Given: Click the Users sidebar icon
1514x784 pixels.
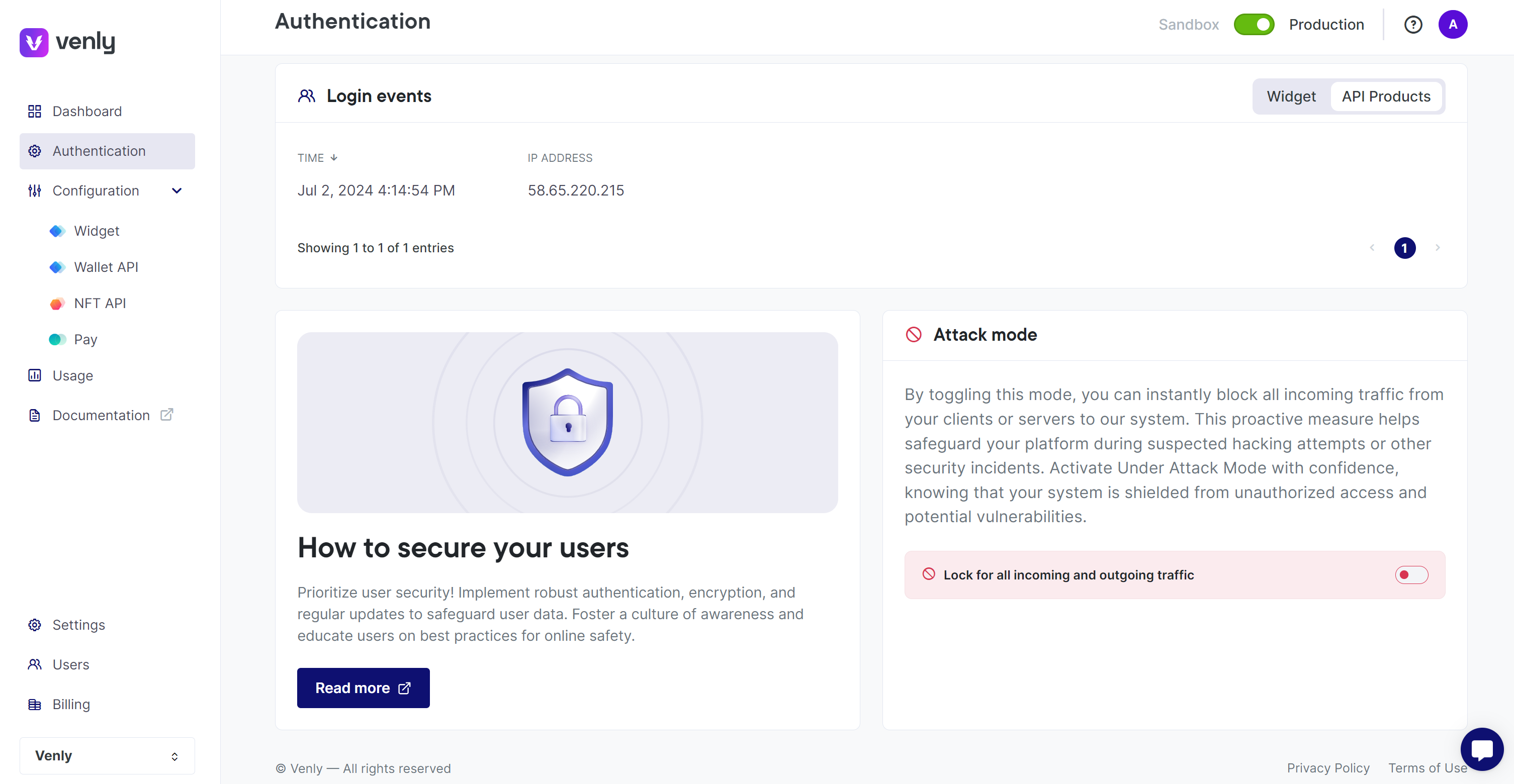Looking at the screenshot, I should (35, 664).
